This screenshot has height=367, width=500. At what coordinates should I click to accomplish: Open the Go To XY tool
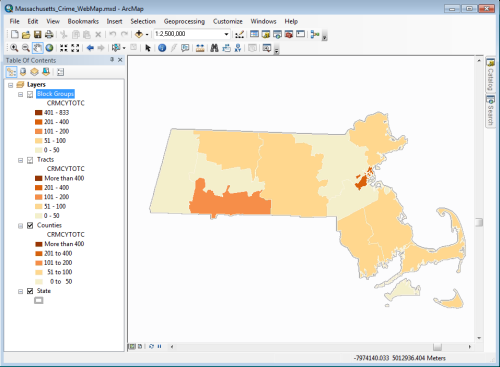tap(238, 48)
